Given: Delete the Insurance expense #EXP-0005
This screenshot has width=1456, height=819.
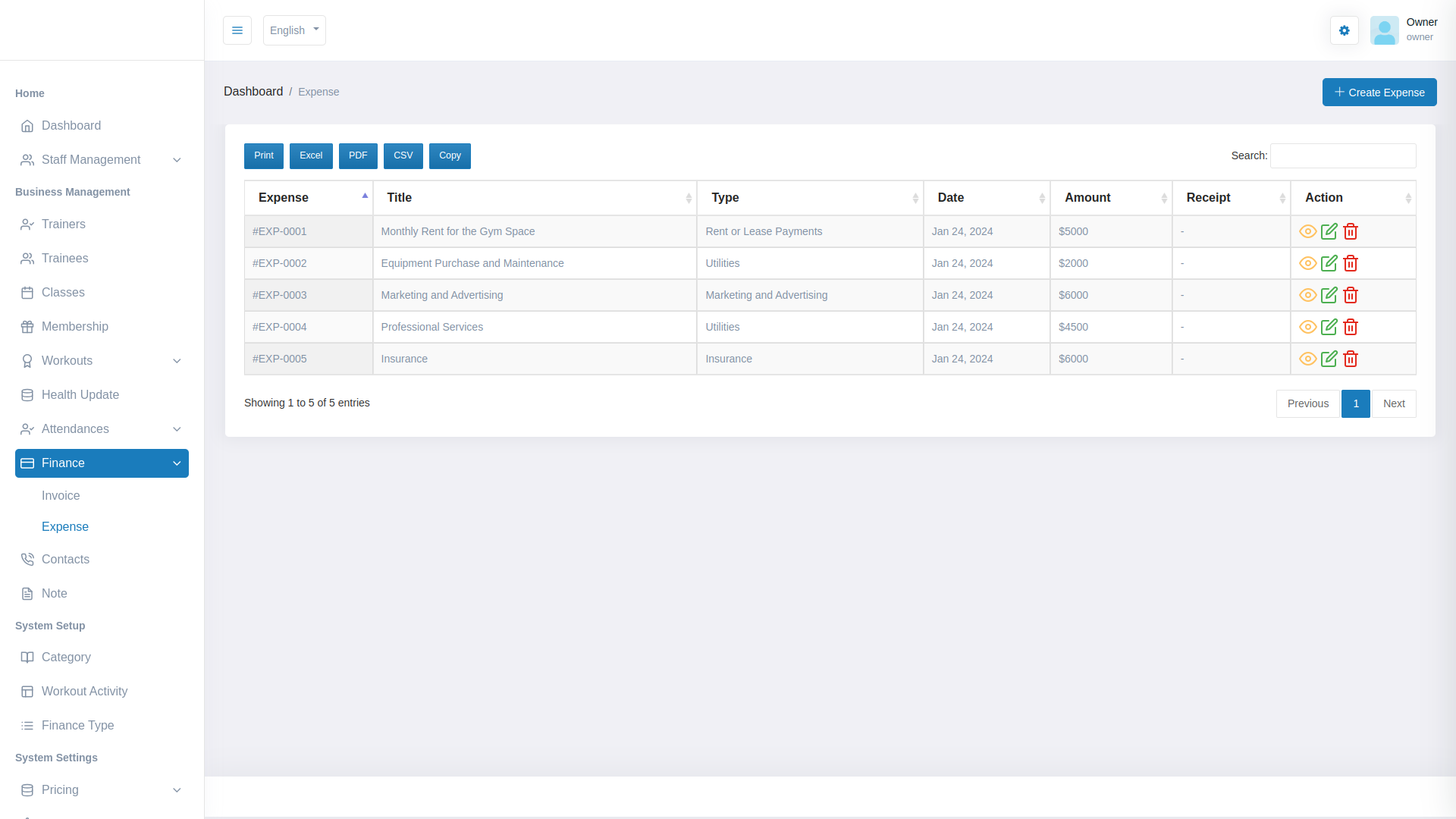Looking at the screenshot, I should pos(1350,359).
